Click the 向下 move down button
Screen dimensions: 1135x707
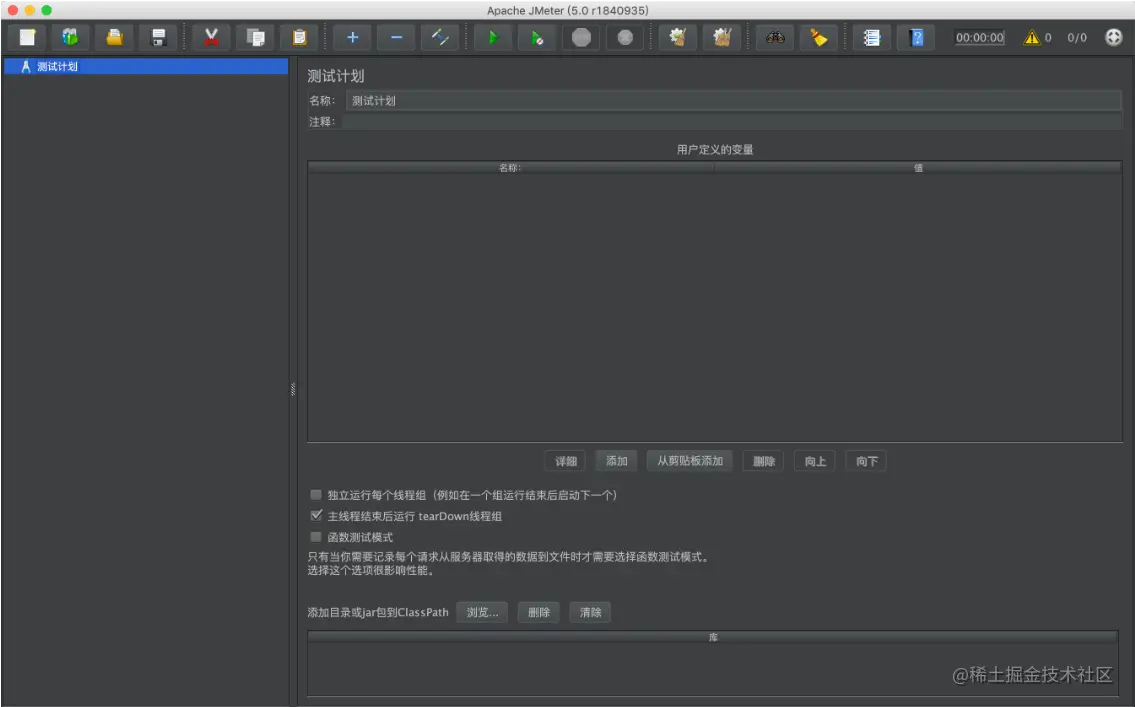click(x=866, y=461)
